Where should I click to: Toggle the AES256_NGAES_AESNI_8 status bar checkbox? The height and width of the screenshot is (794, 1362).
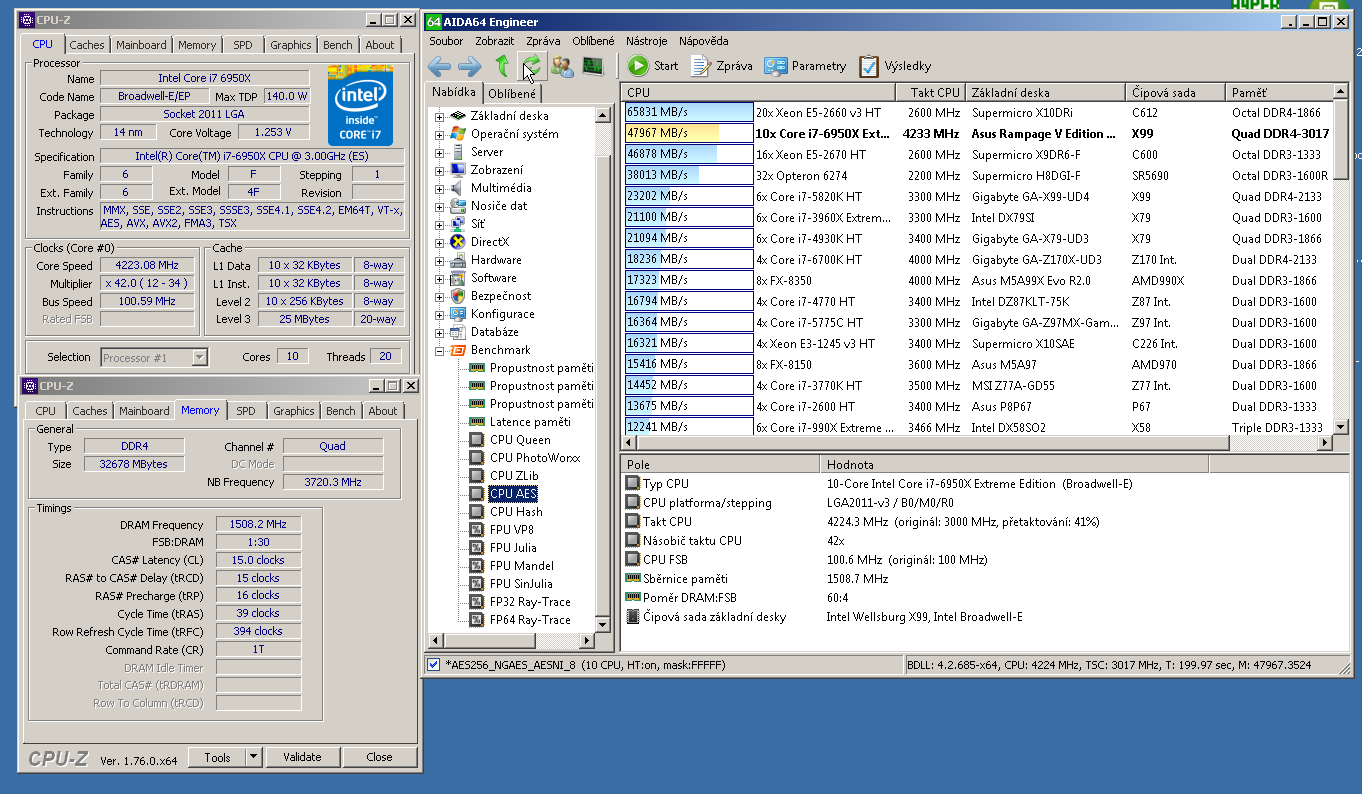pos(433,665)
